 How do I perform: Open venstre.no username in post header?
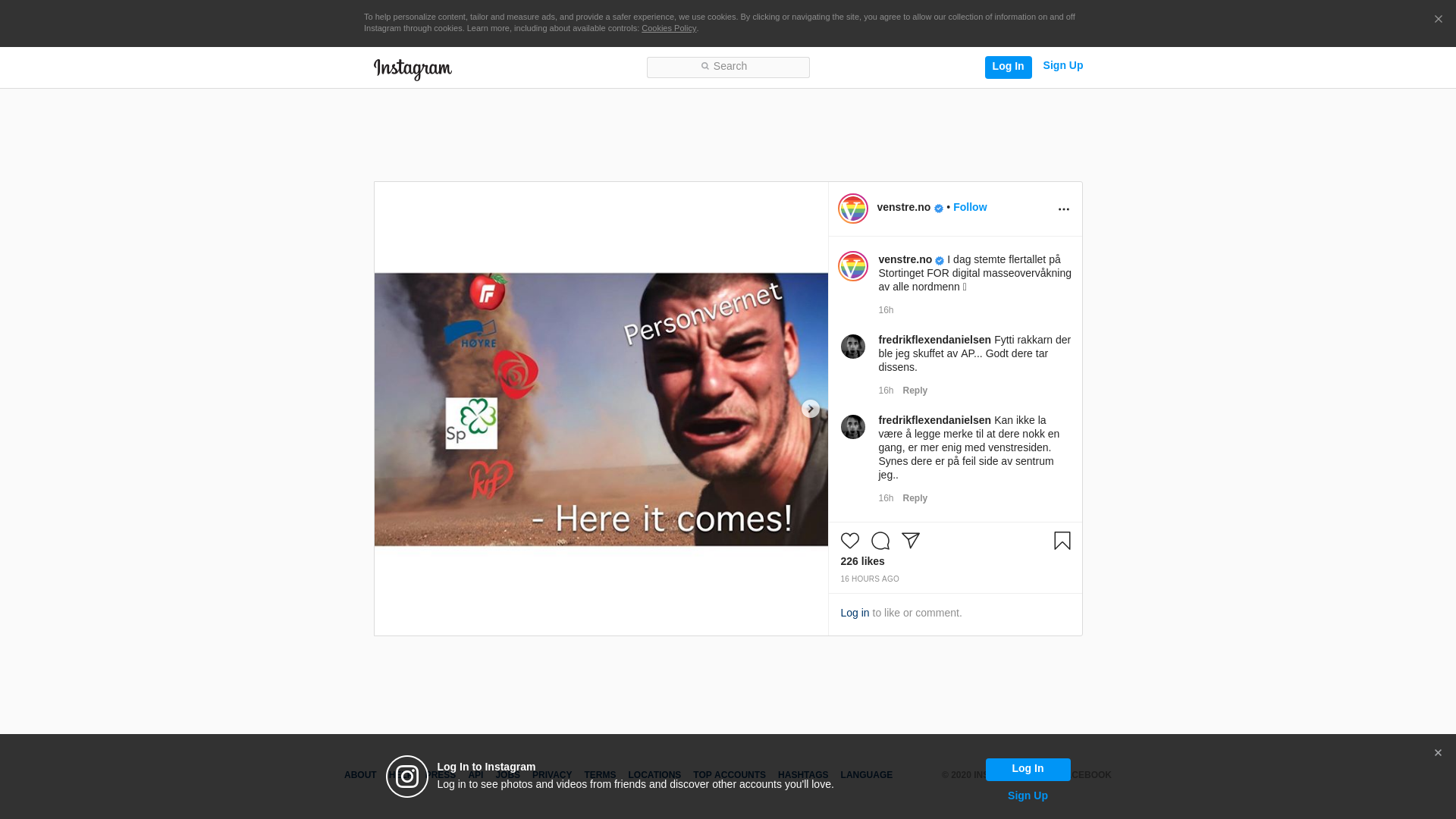(x=903, y=207)
